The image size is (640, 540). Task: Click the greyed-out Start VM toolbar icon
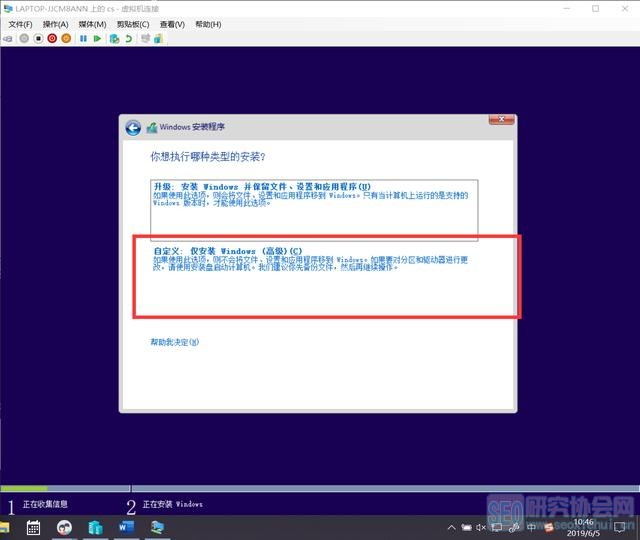24,38
